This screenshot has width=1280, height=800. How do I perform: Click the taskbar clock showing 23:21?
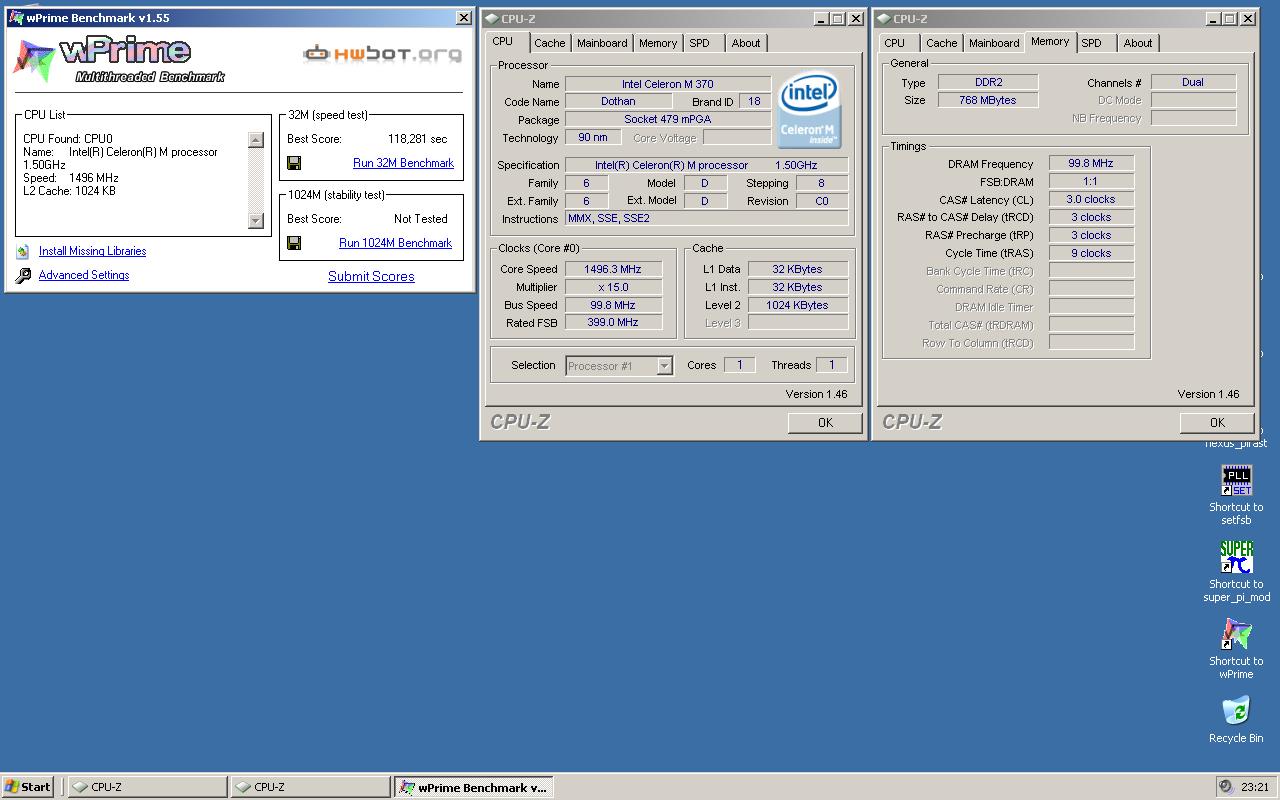[x=1255, y=787]
